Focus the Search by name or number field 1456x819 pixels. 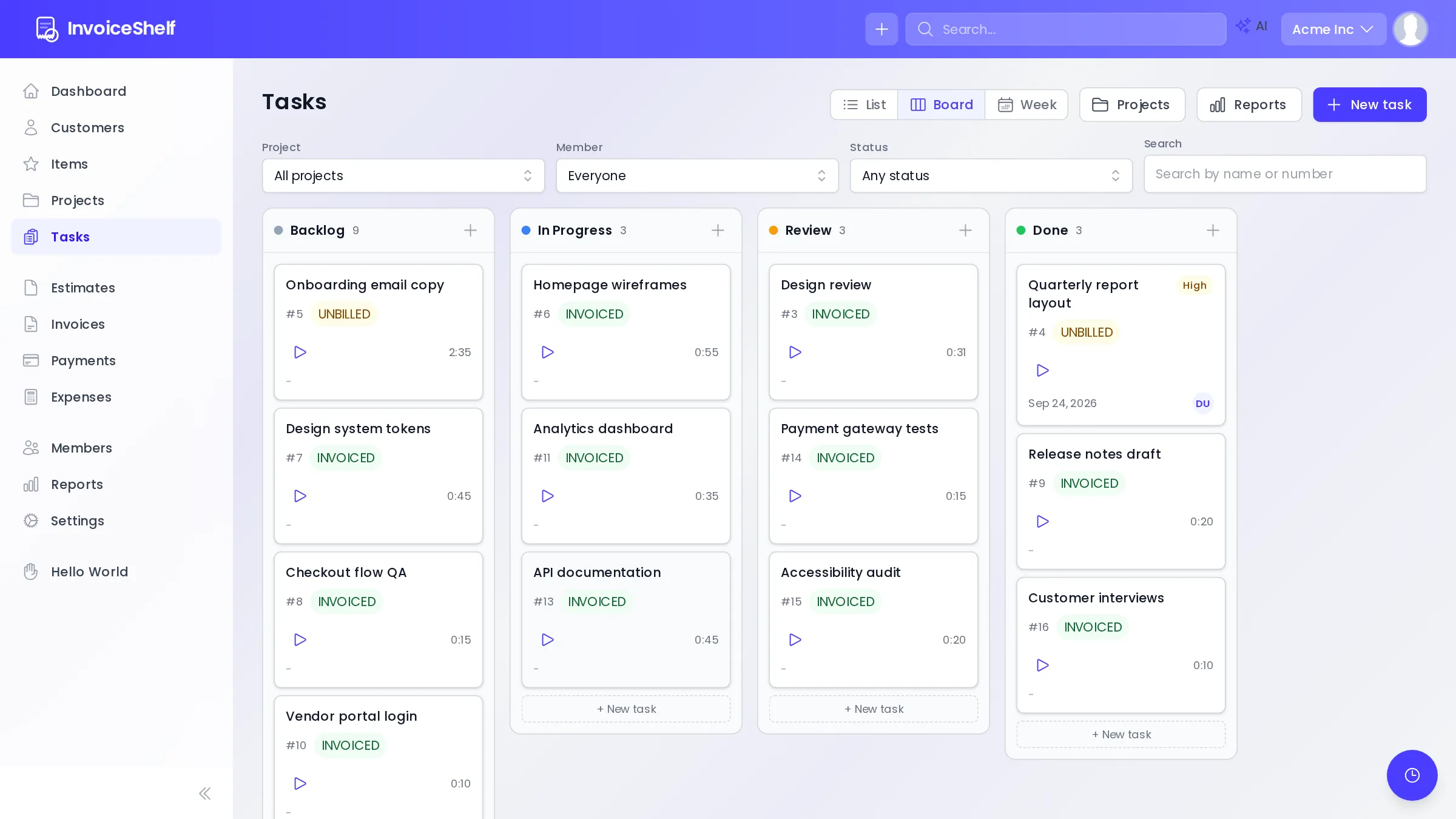point(1285,174)
